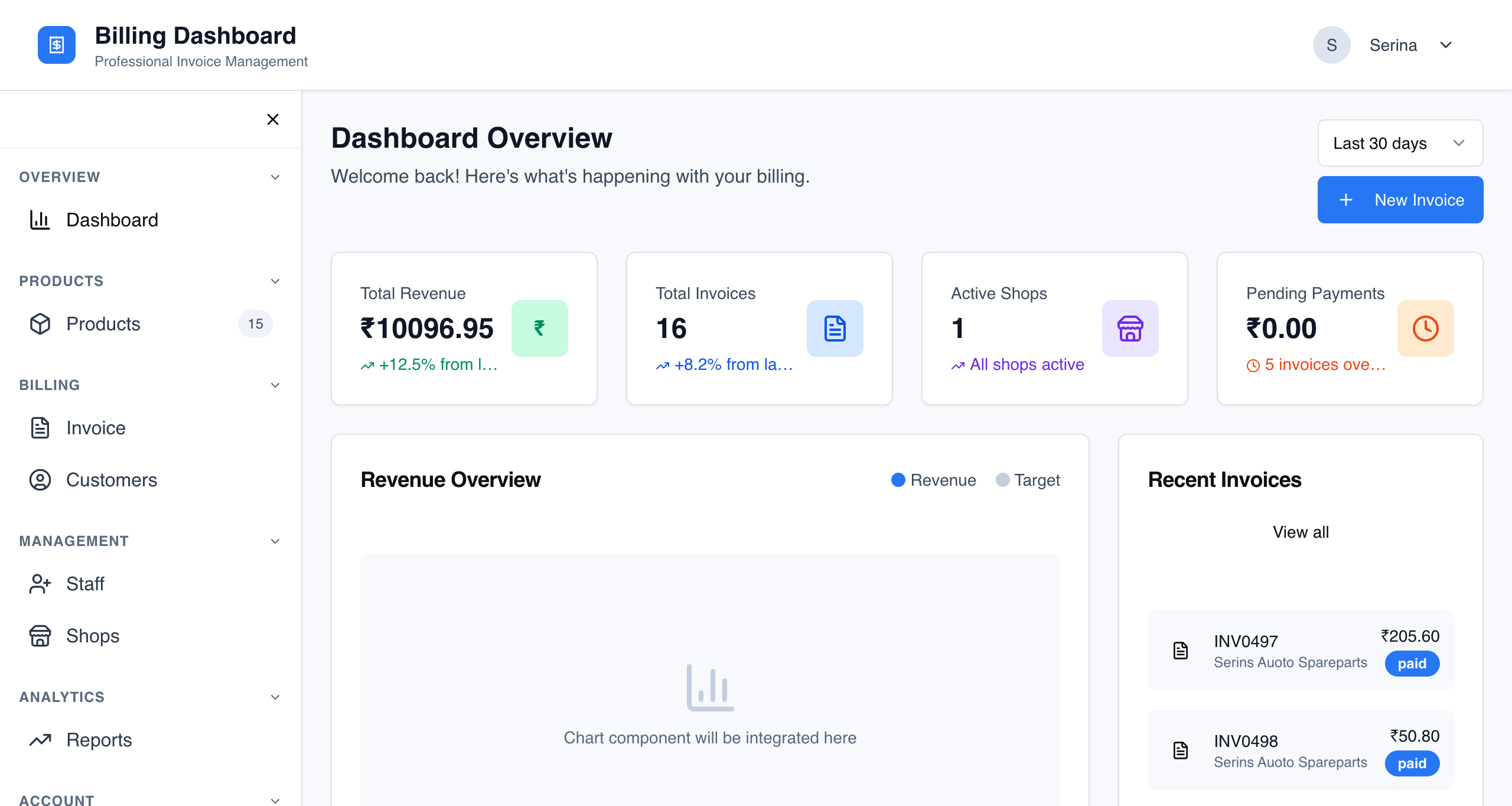Image resolution: width=1512 pixels, height=806 pixels.
Task: Click the New Invoice button
Action: pos(1400,200)
